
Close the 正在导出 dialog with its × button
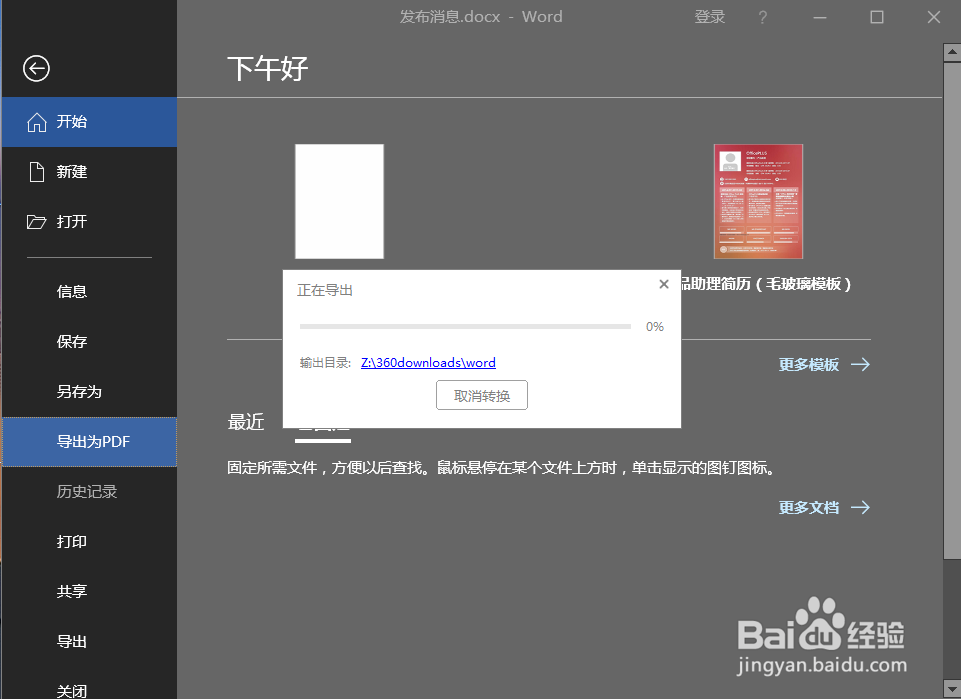pyautogui.click(x=663, y=284)
